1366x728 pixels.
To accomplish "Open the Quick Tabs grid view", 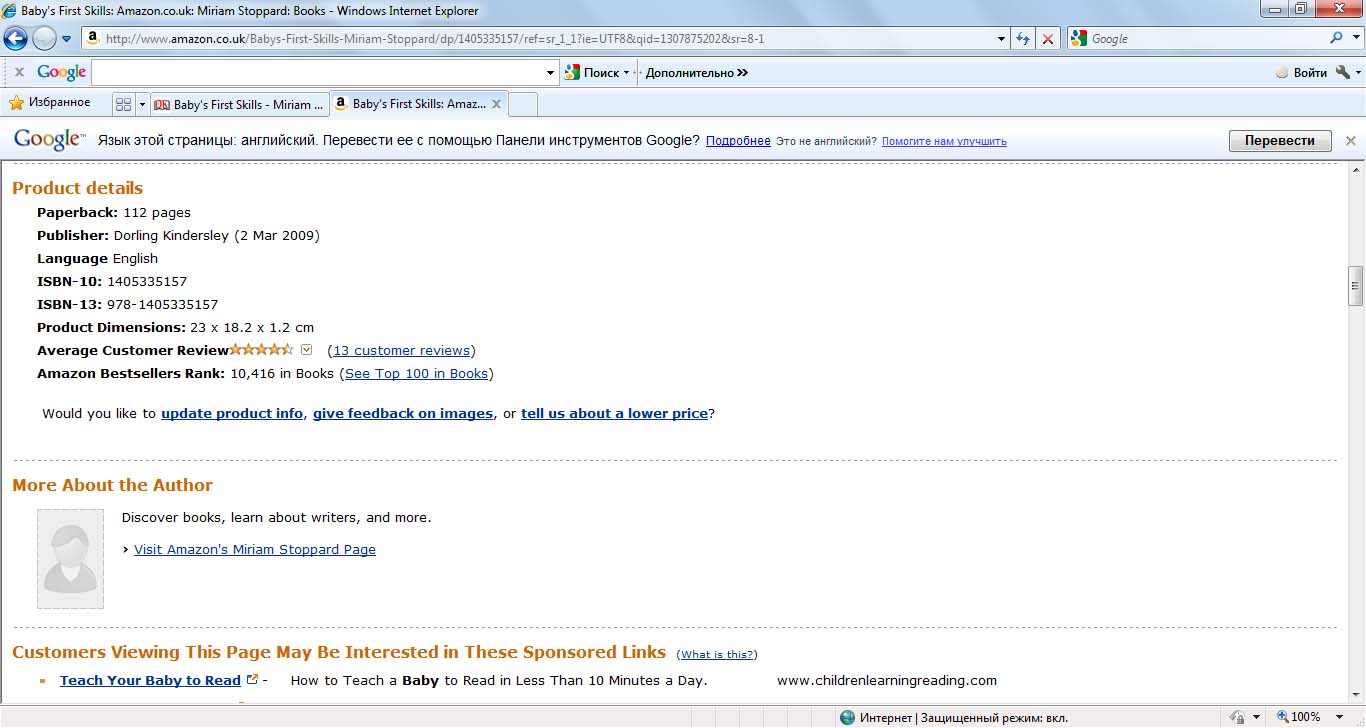I will pyautogui.click(x=124, y=104).
